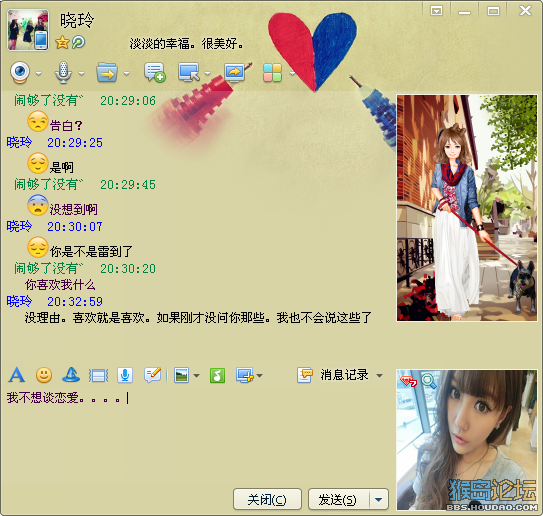Toggle the magic emoticon wizard hat
Viewport: 543px width, 516px height.
click(71, 375)
